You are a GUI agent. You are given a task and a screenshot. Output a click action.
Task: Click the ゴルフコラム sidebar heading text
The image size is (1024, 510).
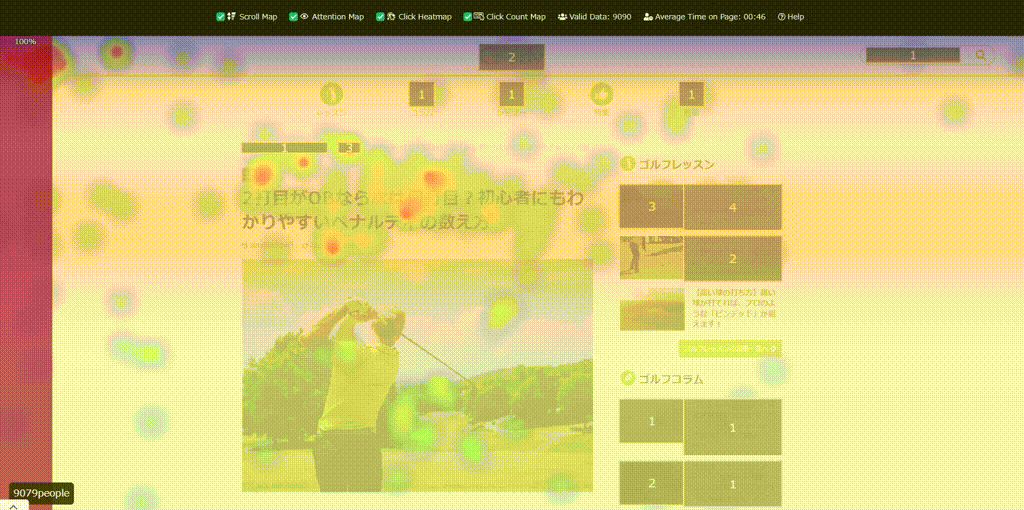coord(671,379)
